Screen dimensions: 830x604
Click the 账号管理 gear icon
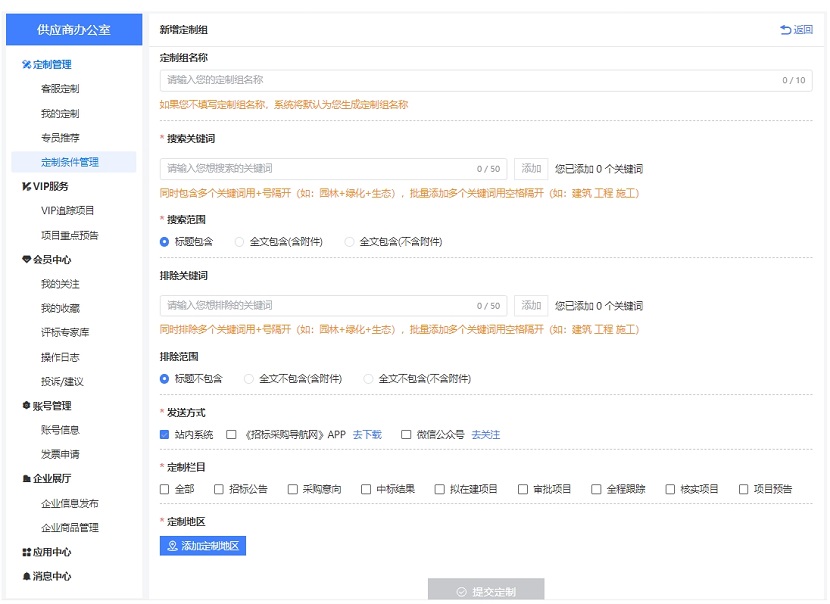pyautogui.click(x=26, y=405)
